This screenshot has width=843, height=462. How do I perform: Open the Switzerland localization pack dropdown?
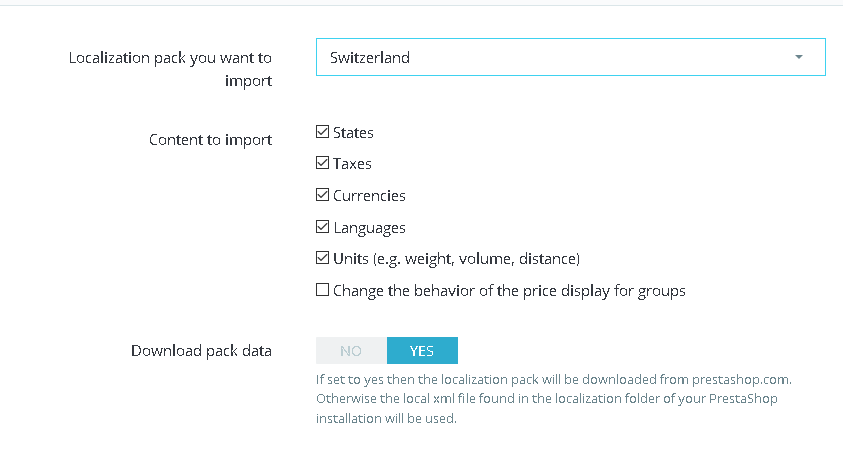pos(570,57)
